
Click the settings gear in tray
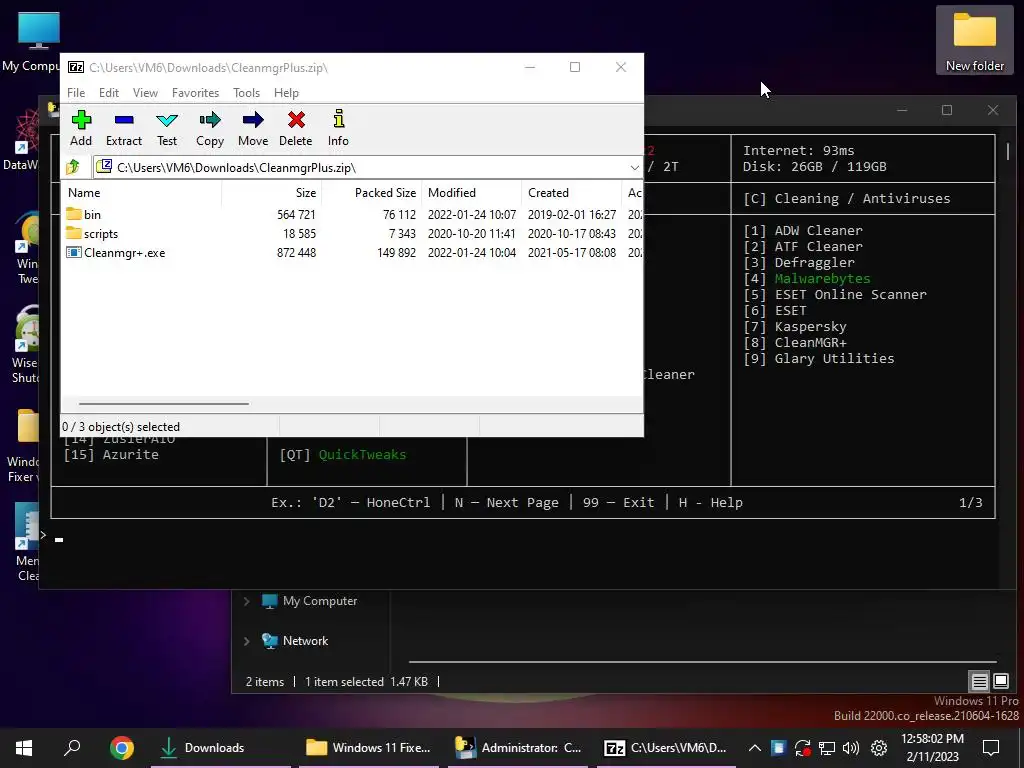point(879,748)
